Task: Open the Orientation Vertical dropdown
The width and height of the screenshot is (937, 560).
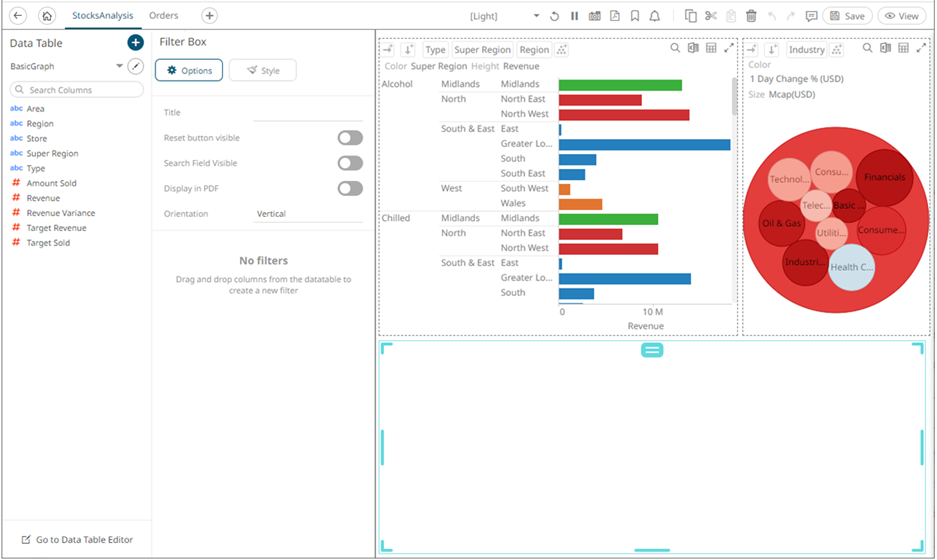Action: pos(308,214)
